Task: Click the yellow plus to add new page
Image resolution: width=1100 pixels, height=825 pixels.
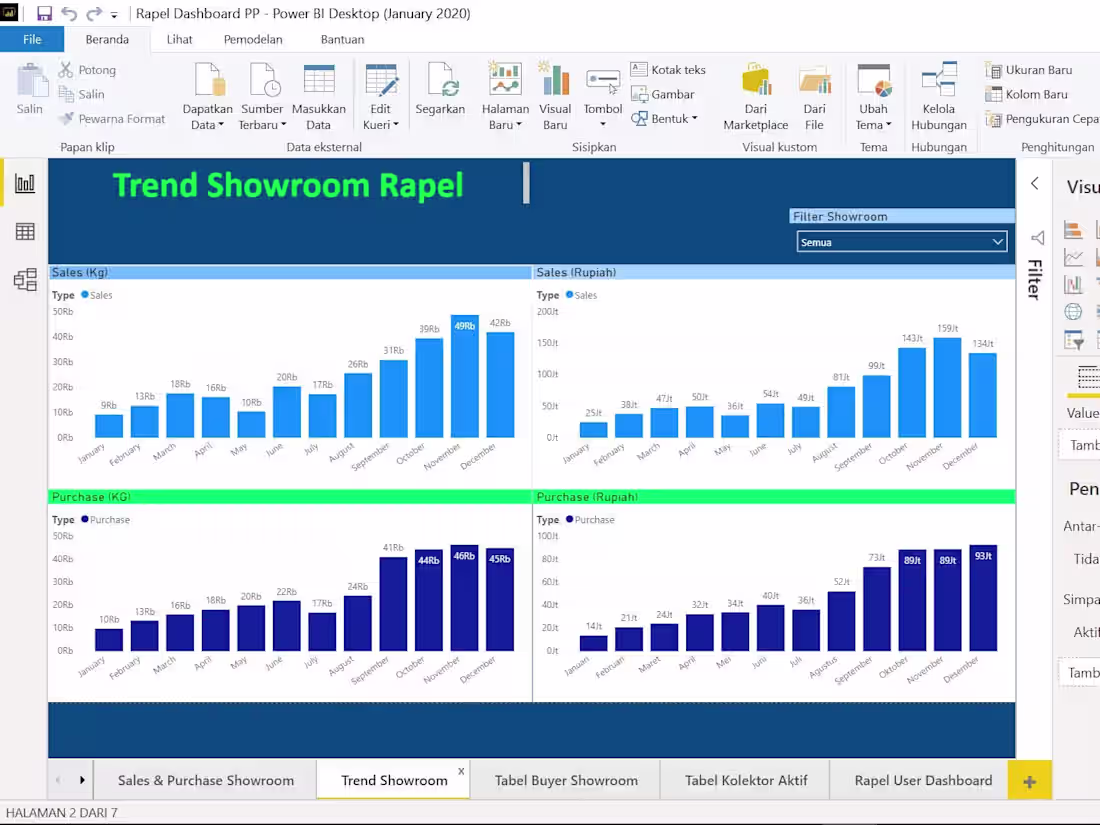Action: 1030,780
